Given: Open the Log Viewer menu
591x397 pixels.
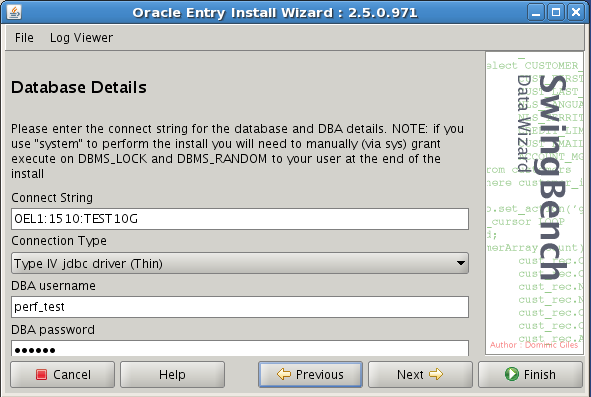Looking at the screenshot, I should tap(81, 38).
